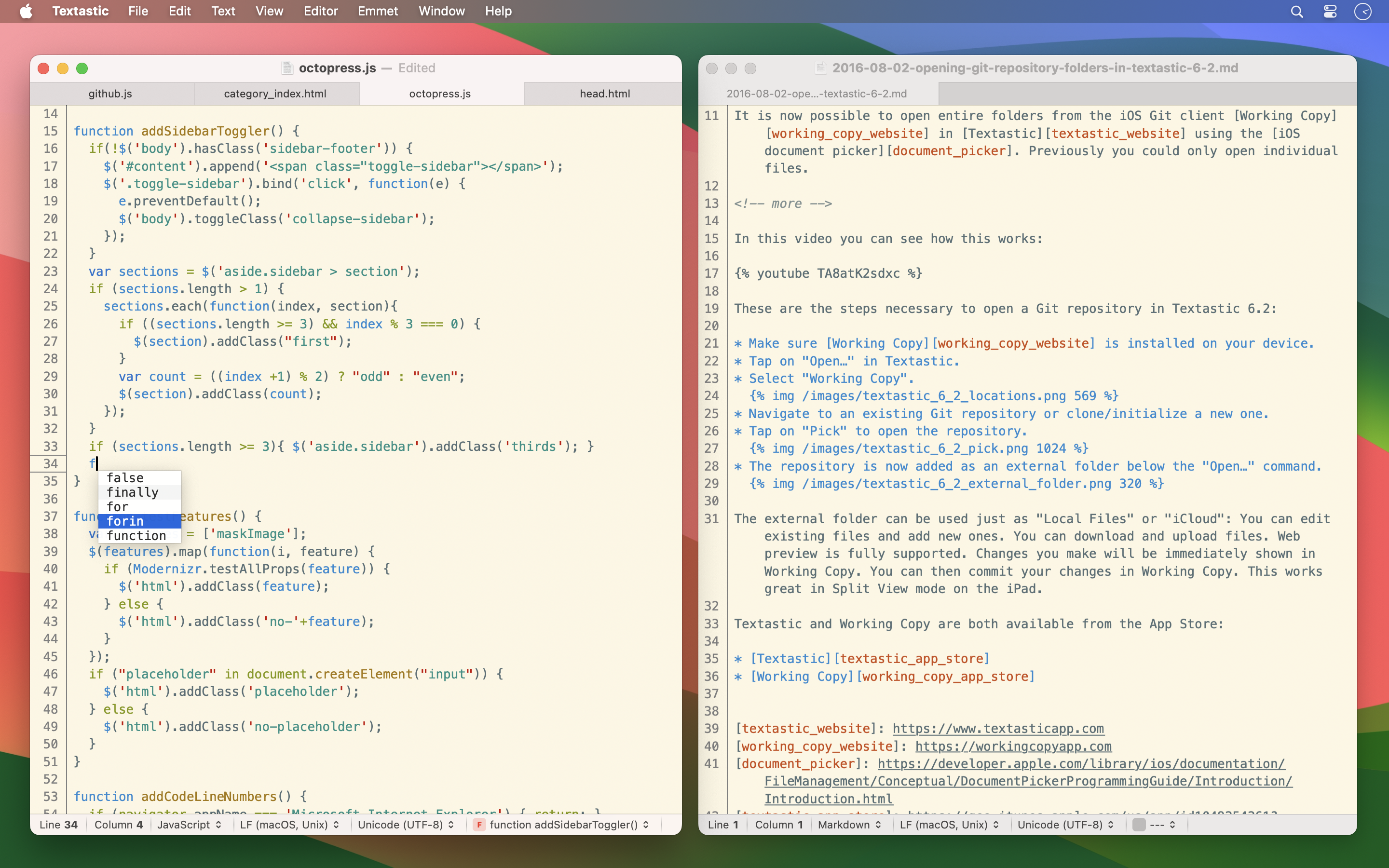Open the File menu
The image size is (1389, 868).
click(x=138, y=11)
